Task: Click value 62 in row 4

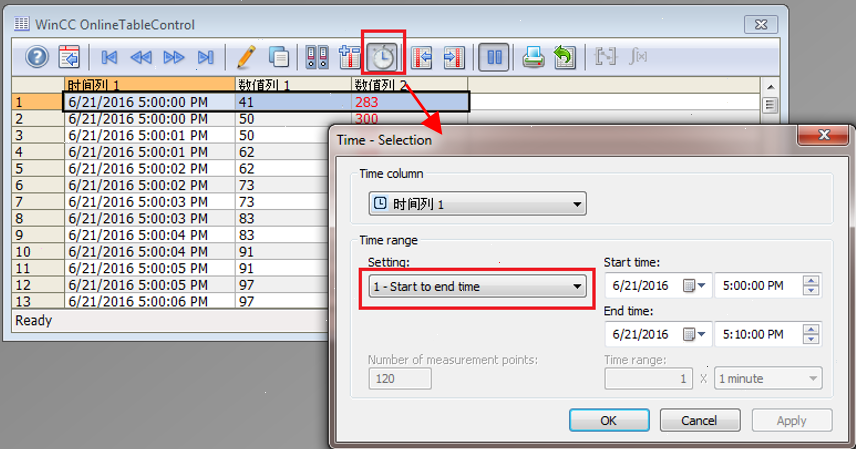Action: coord(246,152)
